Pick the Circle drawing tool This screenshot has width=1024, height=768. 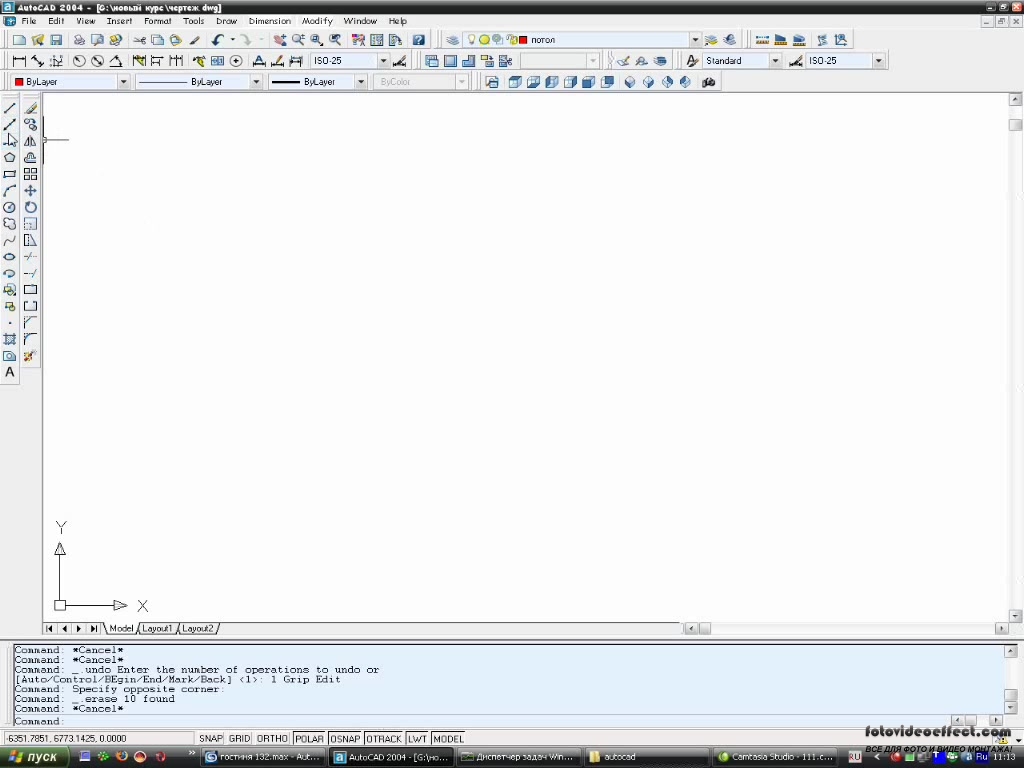pyautogui.click(x=10, y=207)
